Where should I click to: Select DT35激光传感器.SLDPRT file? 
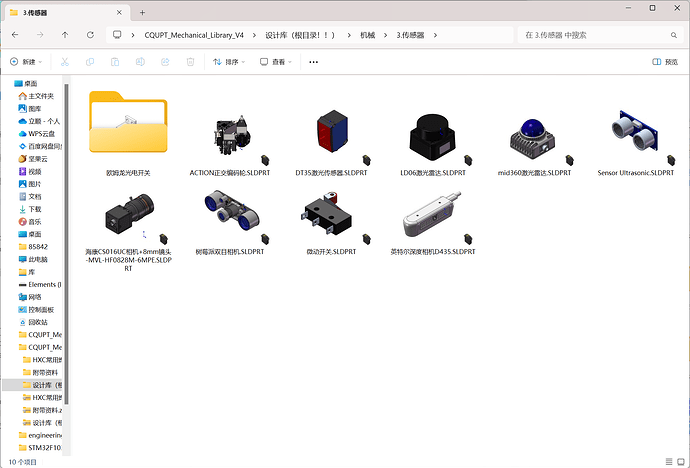coord(331,143)
